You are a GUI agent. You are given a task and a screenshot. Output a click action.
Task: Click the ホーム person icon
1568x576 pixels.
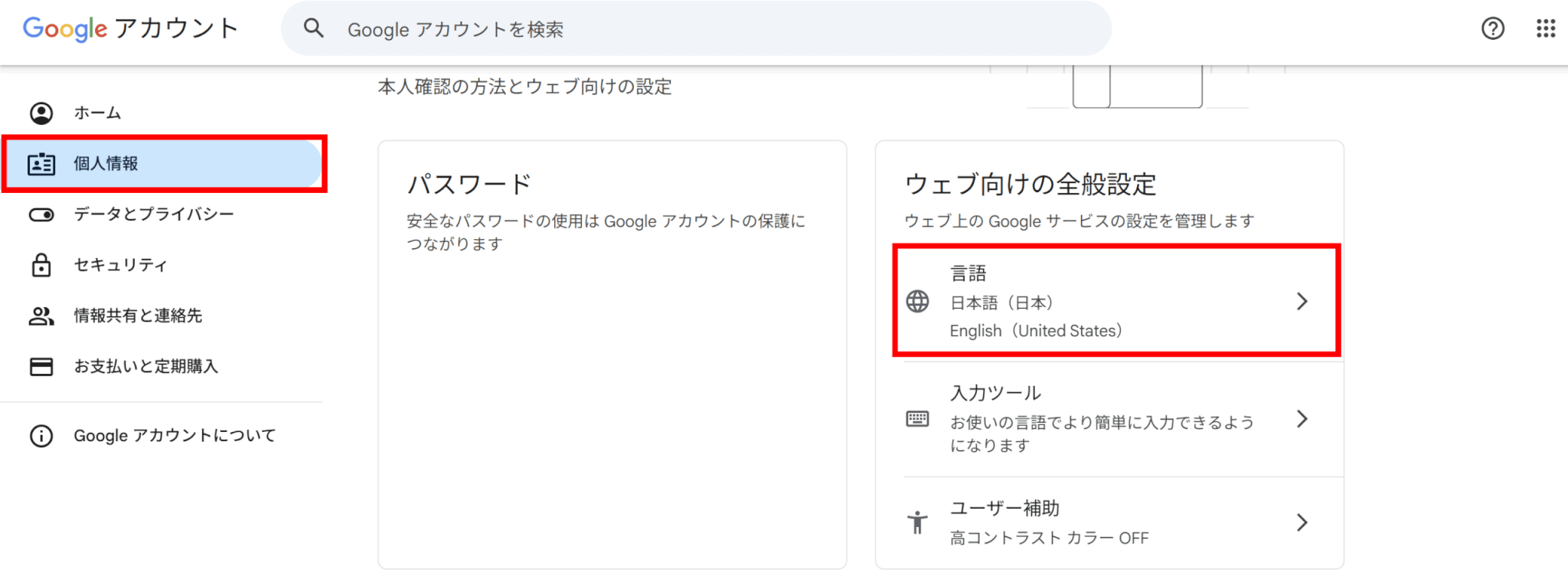click(41, 113)
